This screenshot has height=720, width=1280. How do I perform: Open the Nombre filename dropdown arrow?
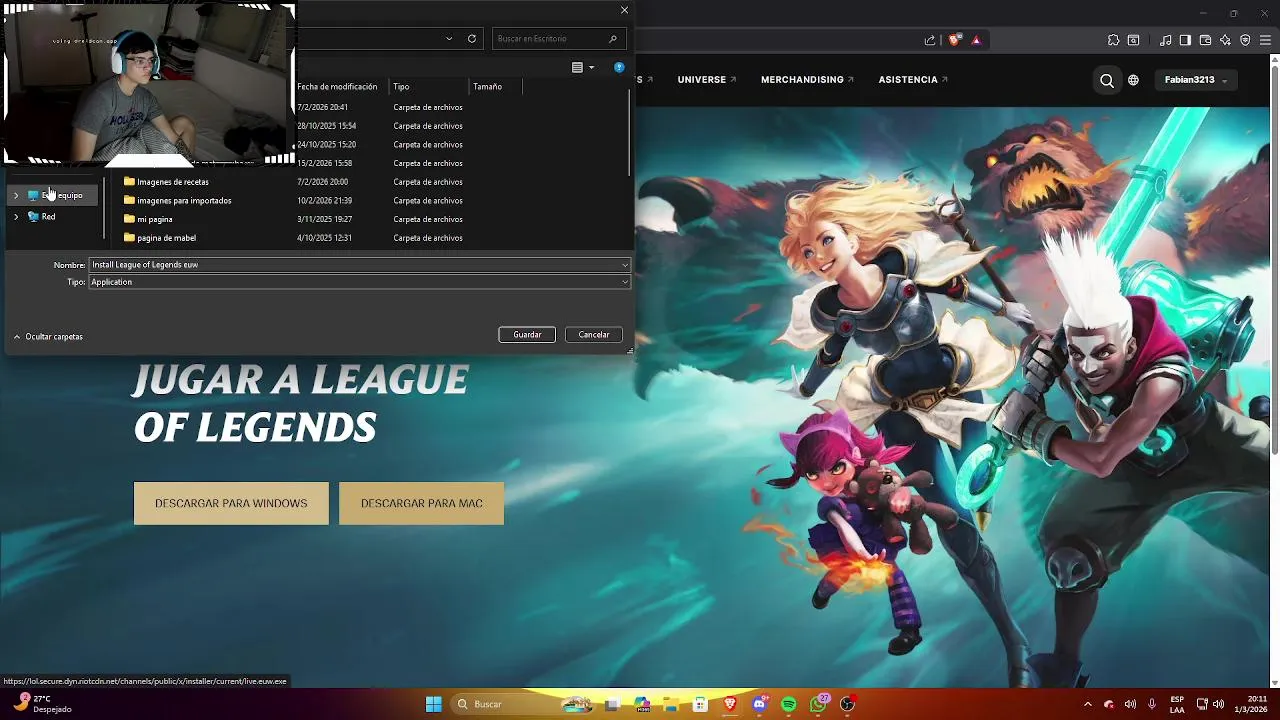tap(625, 265)
